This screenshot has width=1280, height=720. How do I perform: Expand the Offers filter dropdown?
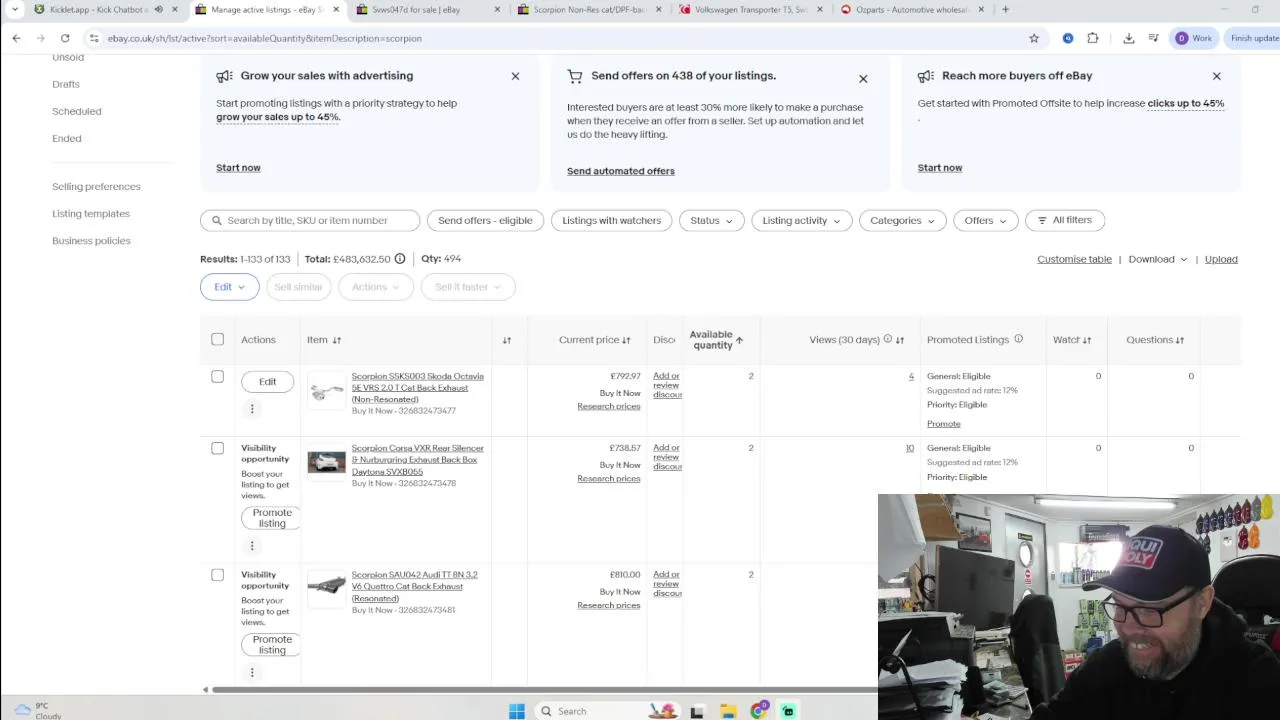[x=985, y=220]
